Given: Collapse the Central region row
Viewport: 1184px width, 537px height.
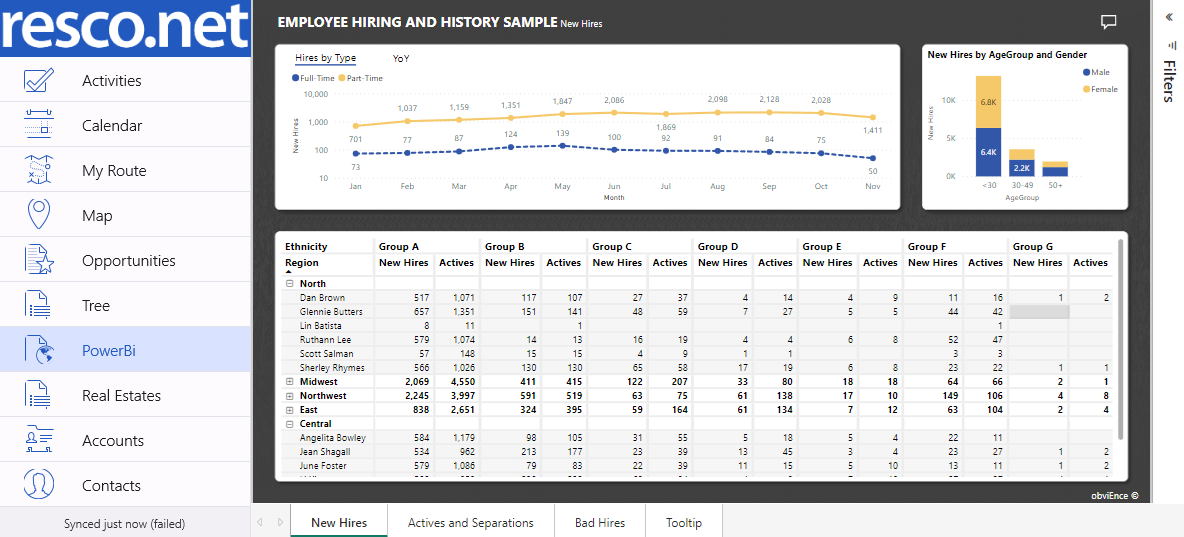Looking at the screenshot, I should [x=289, y=424].
